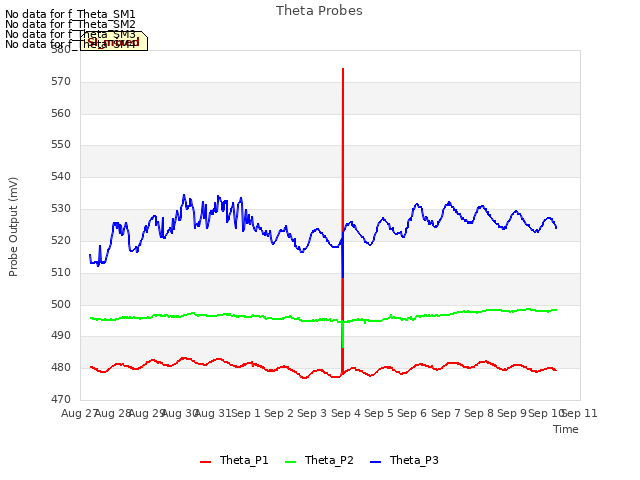Screen dimensions: 640x480
Task: Click the 570 y-axis tick label
Action: 61,82
